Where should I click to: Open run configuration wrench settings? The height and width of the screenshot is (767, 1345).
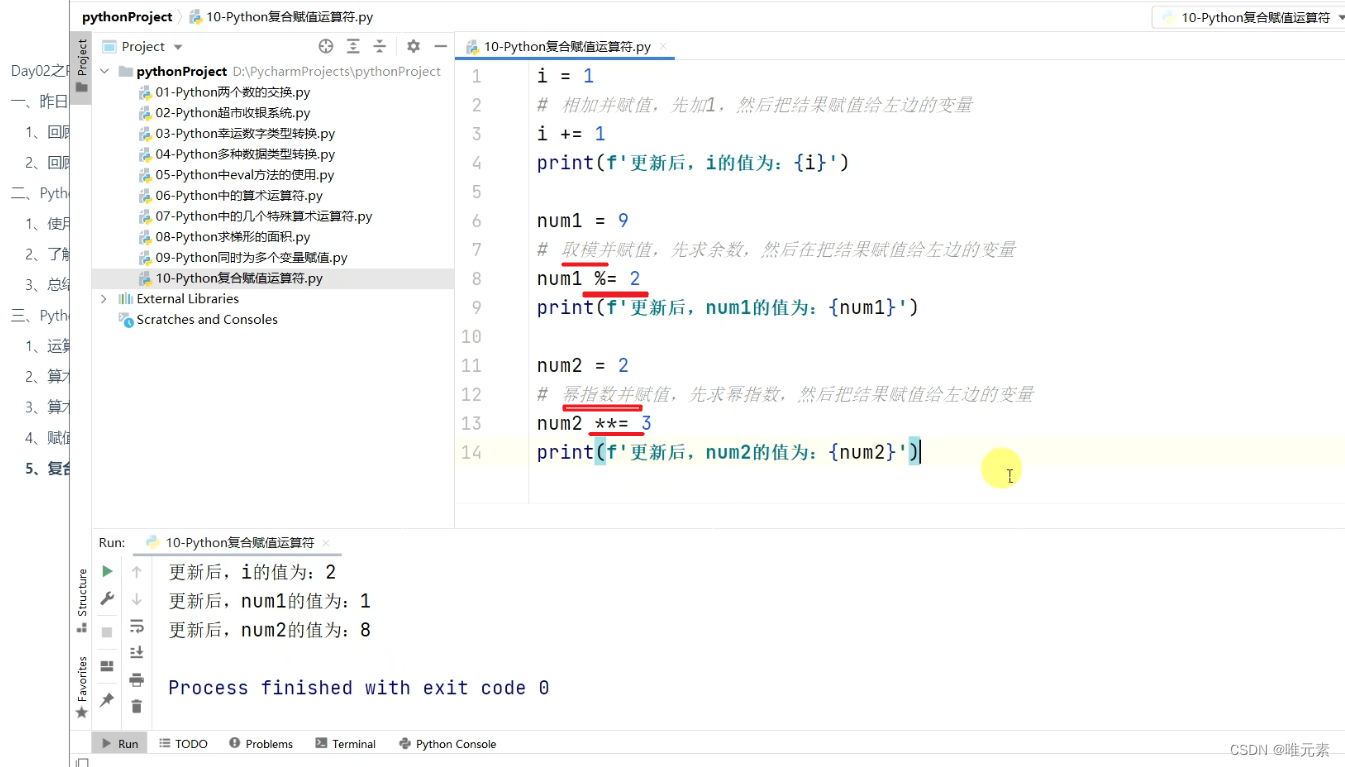pos(107,598)
